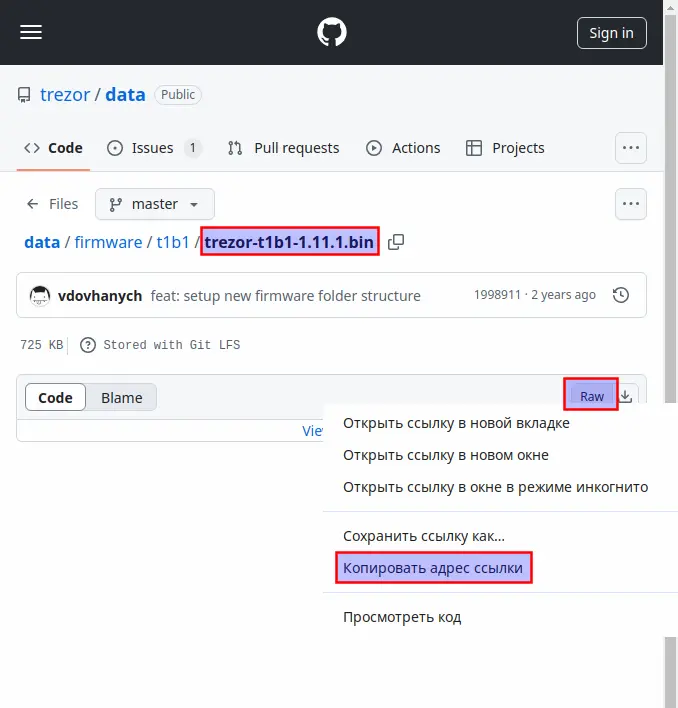The height and width of the screenshot is (708, 678).
Task: Open the Actions tab
Action: click(403, 148)
